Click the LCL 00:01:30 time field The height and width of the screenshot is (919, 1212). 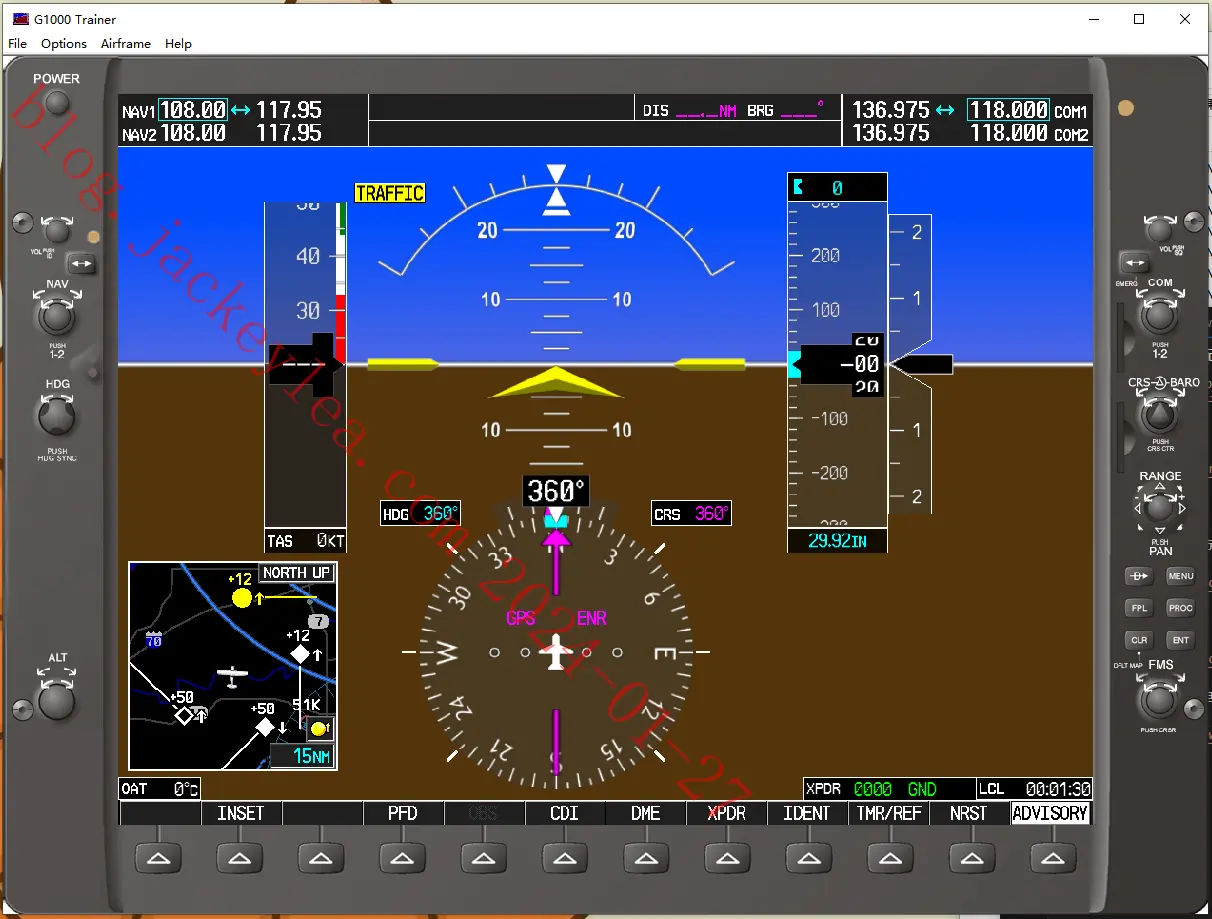tap(1034, 789)
